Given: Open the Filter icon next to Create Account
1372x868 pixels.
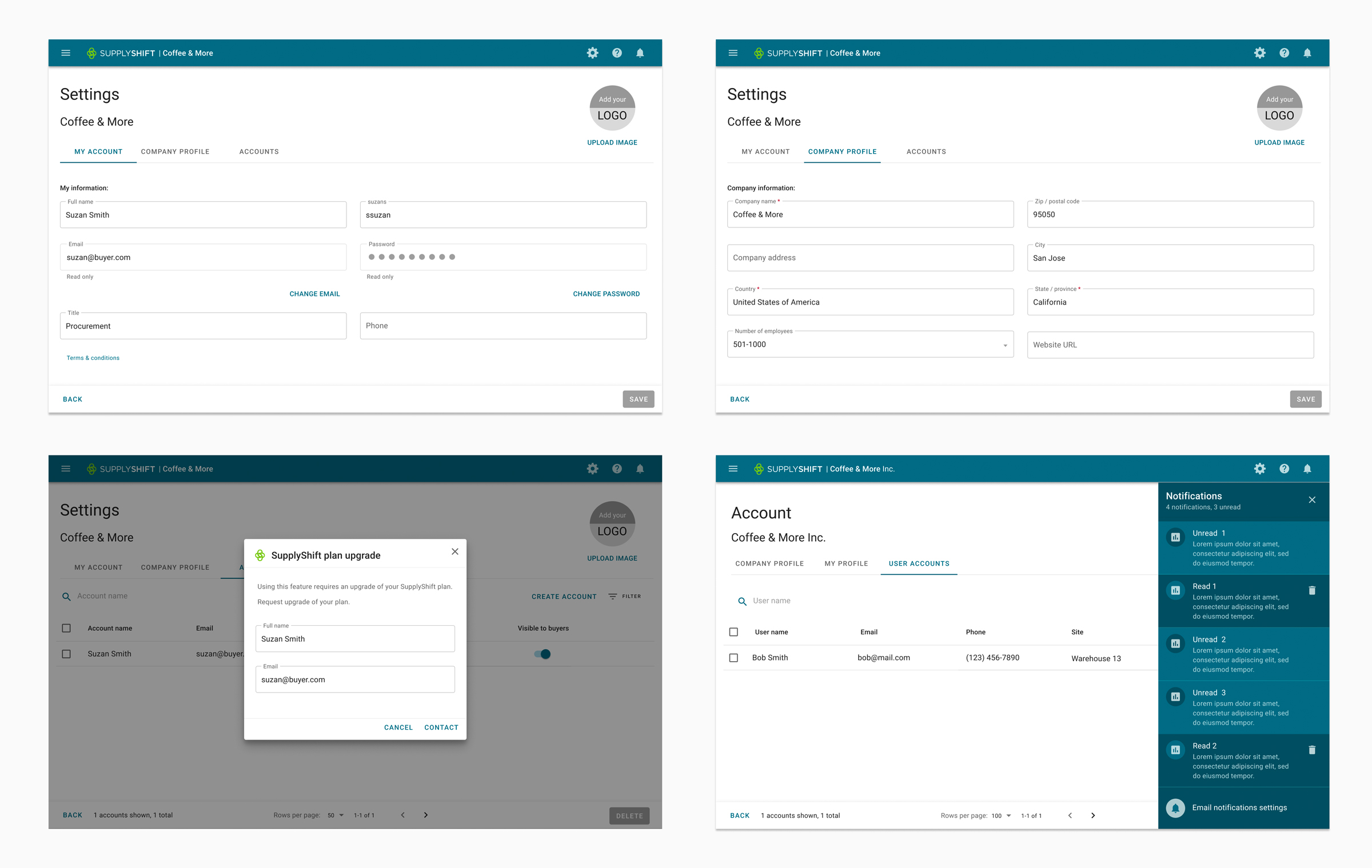Looking at the screenshot, I should pos(613,596).
